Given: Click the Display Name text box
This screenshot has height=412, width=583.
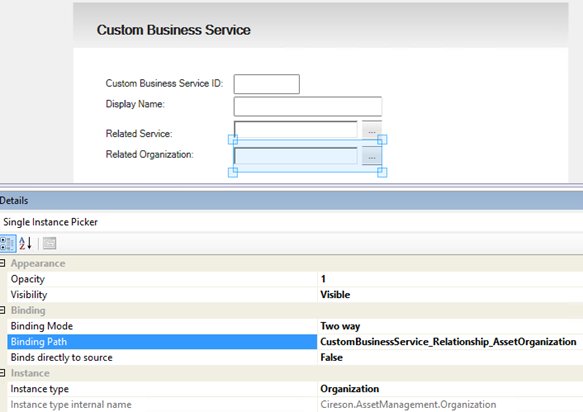Looking at the screenshot, I should click(x=308, y=106).
